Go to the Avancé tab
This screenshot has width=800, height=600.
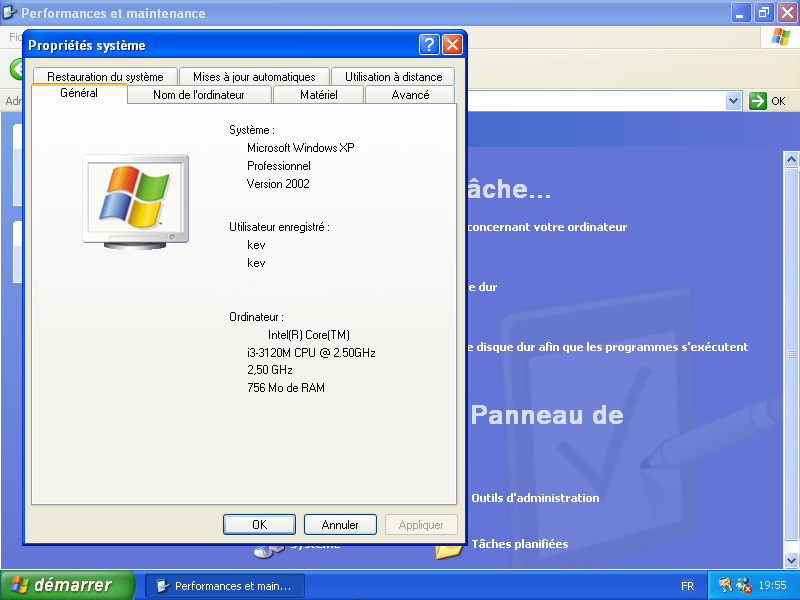410,95
